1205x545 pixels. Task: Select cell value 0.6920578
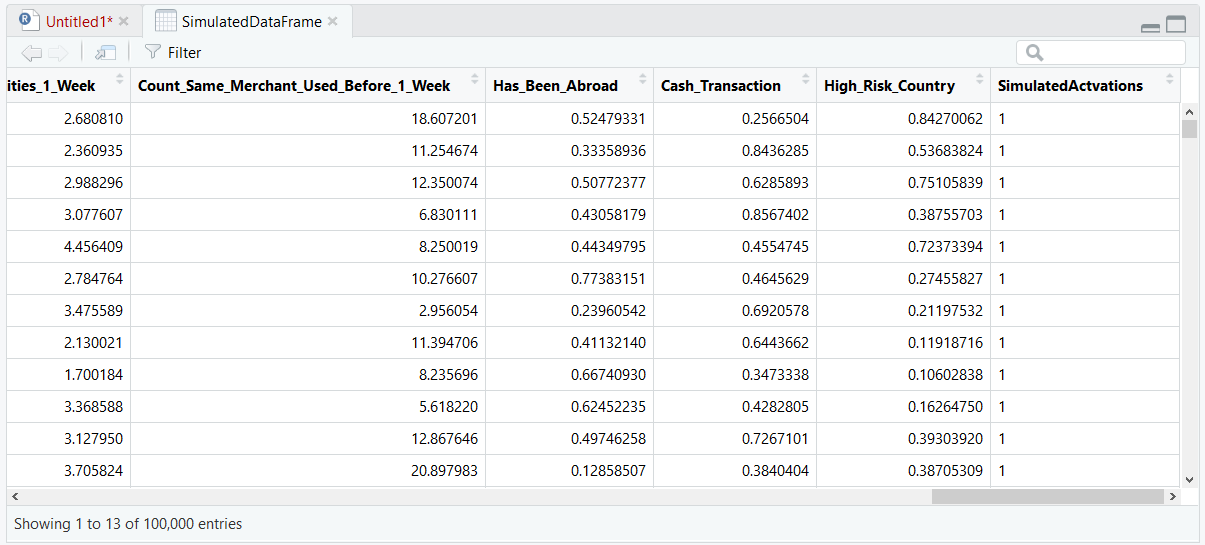click(x=775, y=311)
